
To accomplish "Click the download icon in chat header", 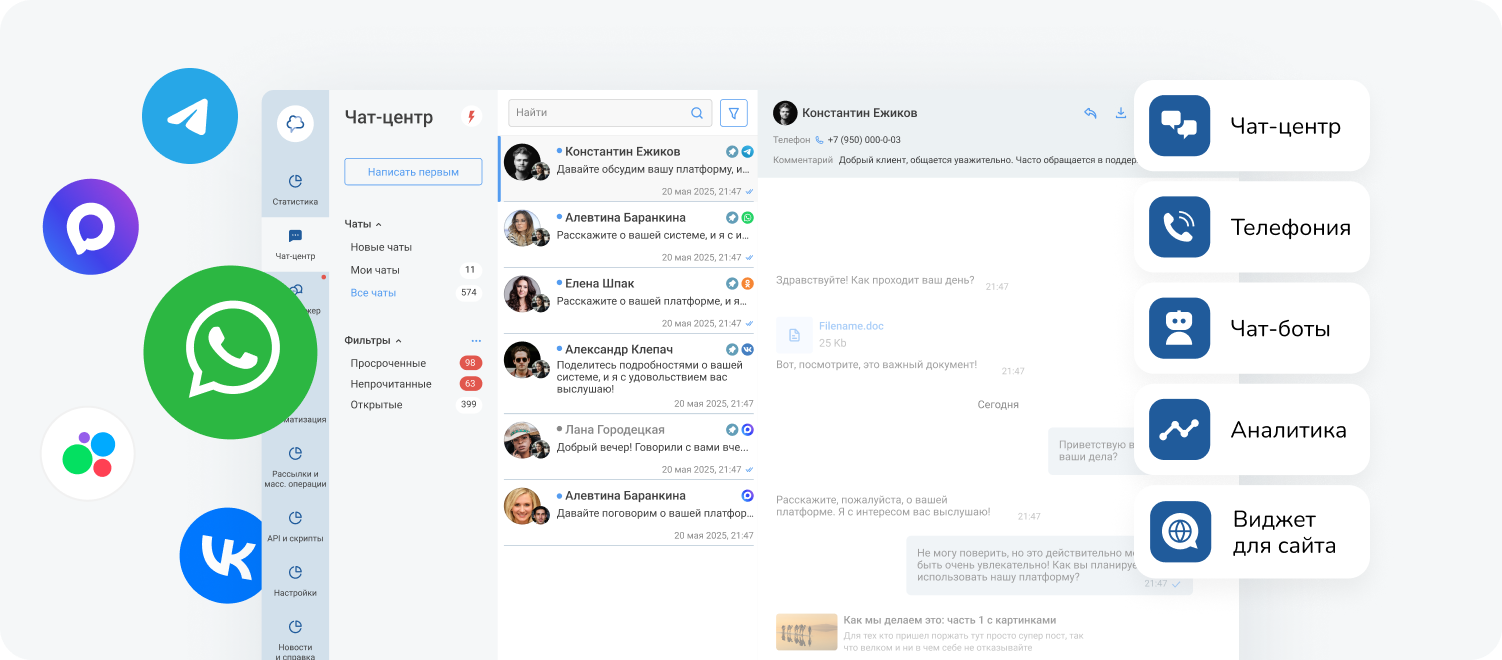I will tap(1121, 113).
